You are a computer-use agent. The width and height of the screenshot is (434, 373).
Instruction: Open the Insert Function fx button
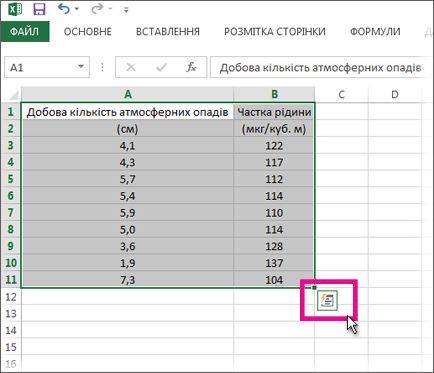(191, 68)
